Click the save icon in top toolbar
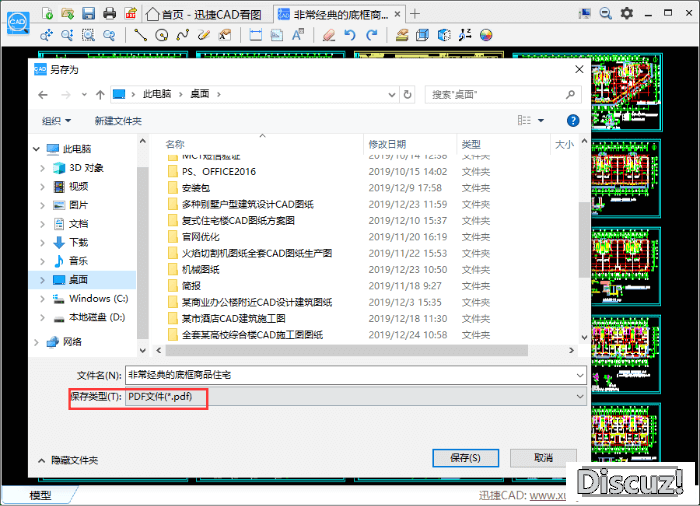The width and height of the screenshot is (700, 506). [x=88, y=13]
